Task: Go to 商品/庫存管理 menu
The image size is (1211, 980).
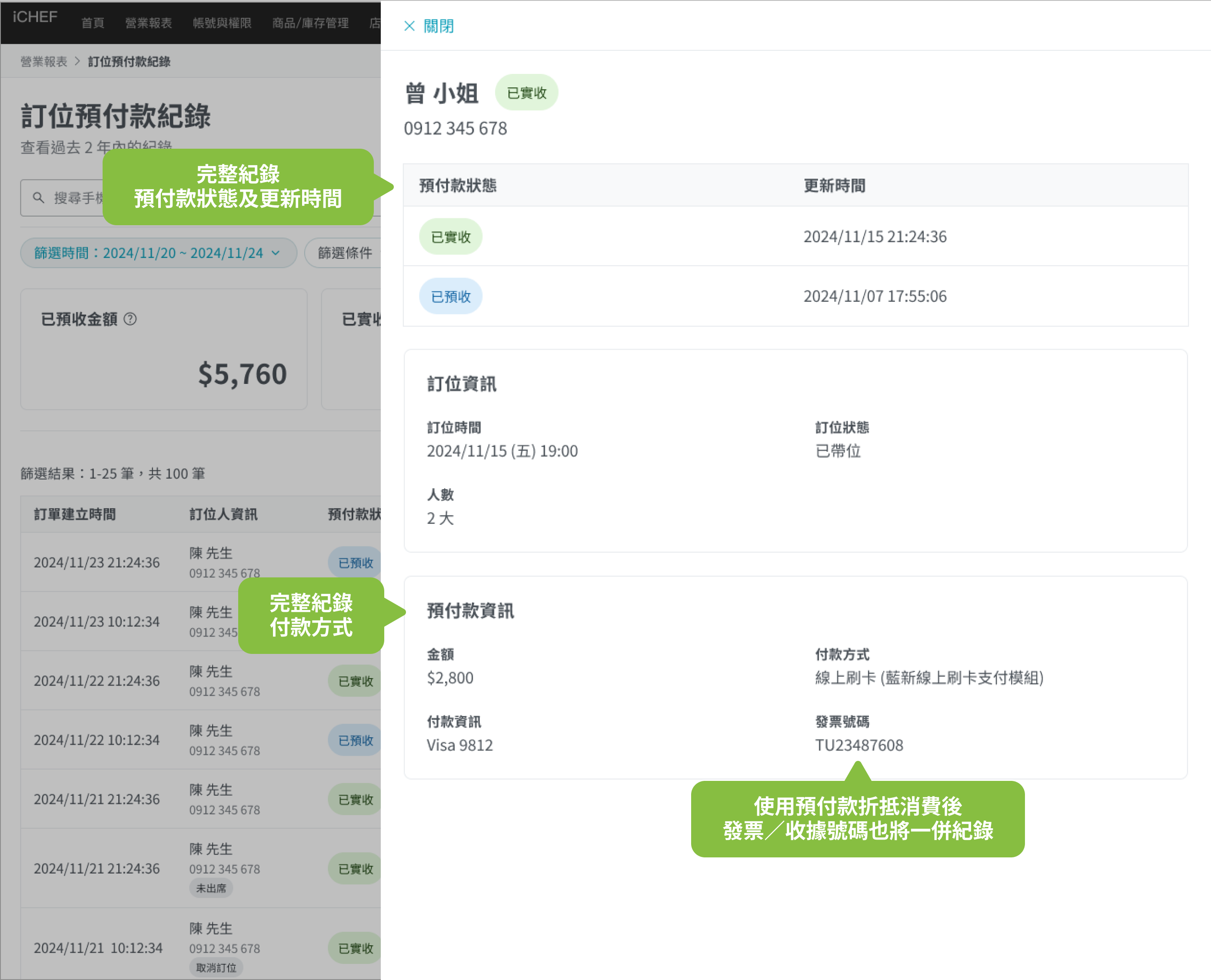Action: (x=310, y=23)
